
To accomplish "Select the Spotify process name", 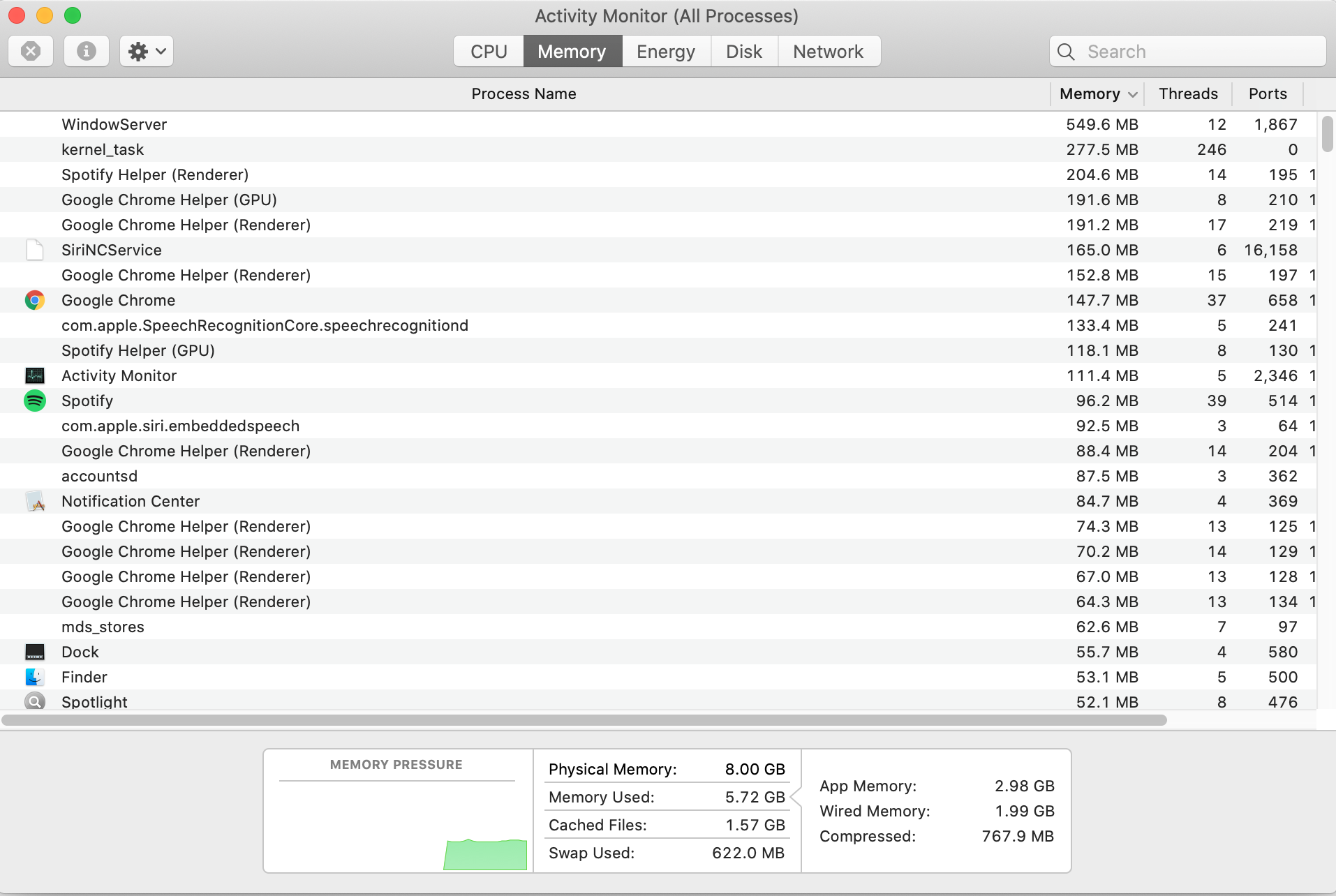I will [x=87, y=401].
